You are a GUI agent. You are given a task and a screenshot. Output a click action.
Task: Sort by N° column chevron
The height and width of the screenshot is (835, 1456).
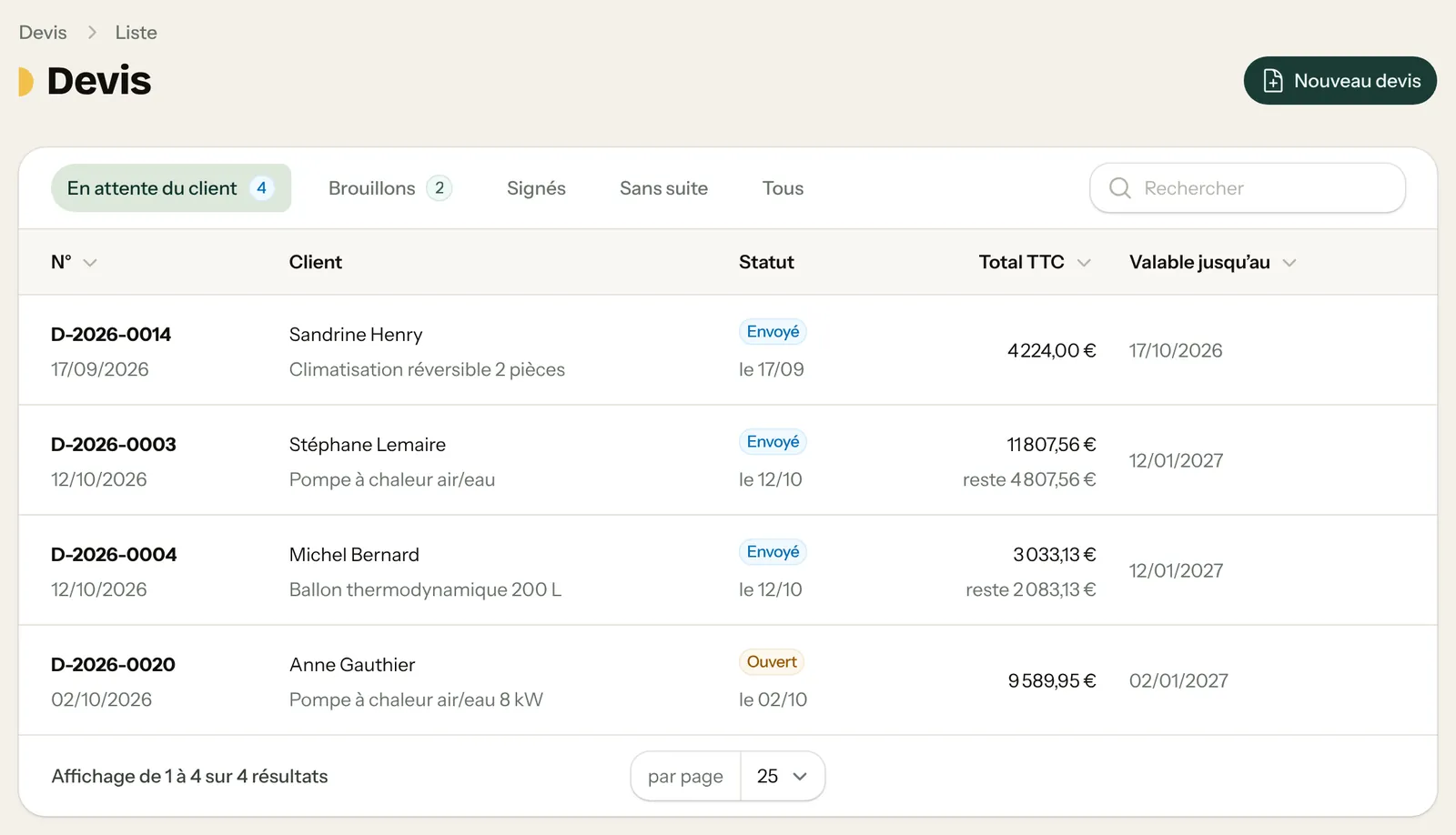point(90,263)
